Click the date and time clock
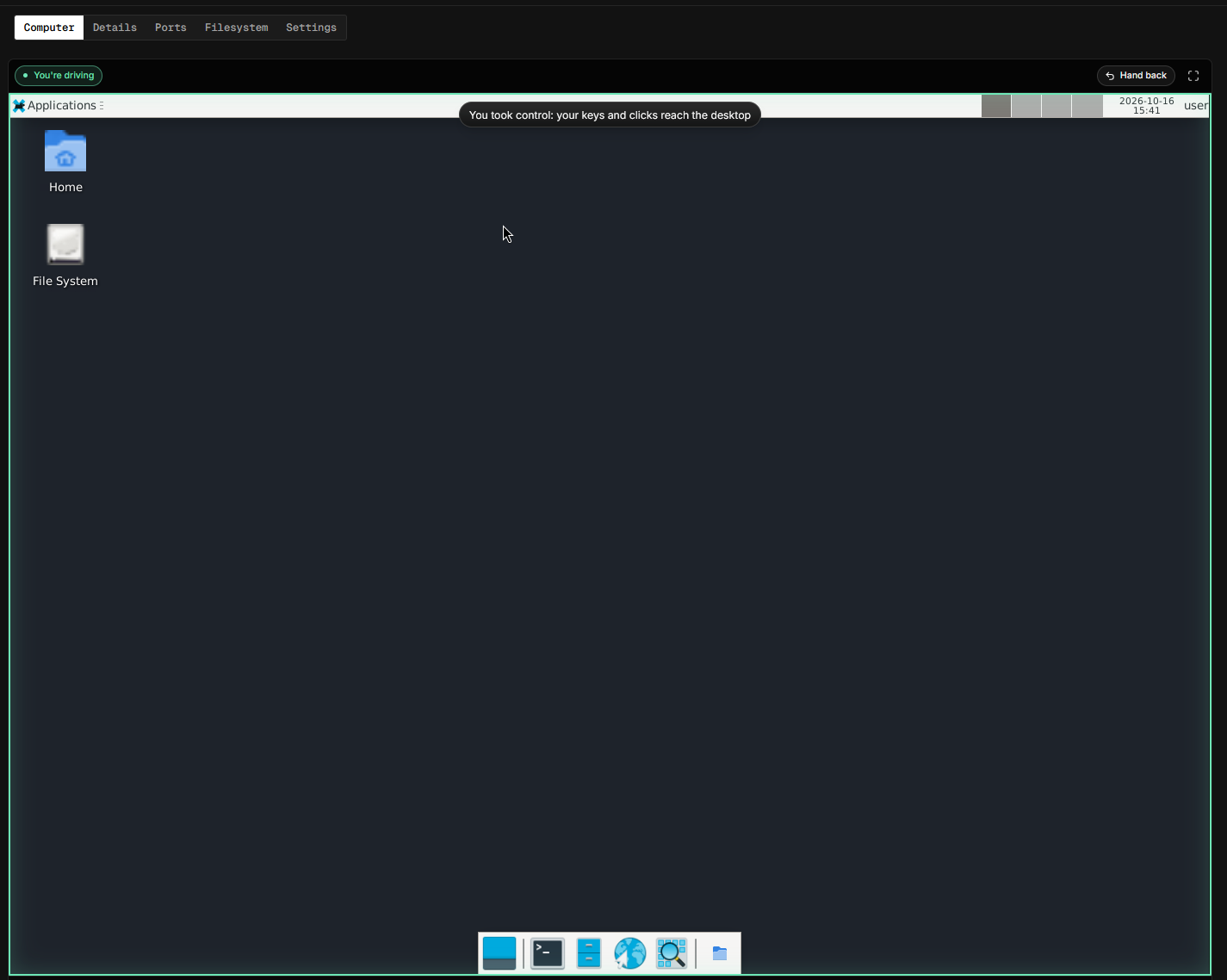 pos(1147,106)
